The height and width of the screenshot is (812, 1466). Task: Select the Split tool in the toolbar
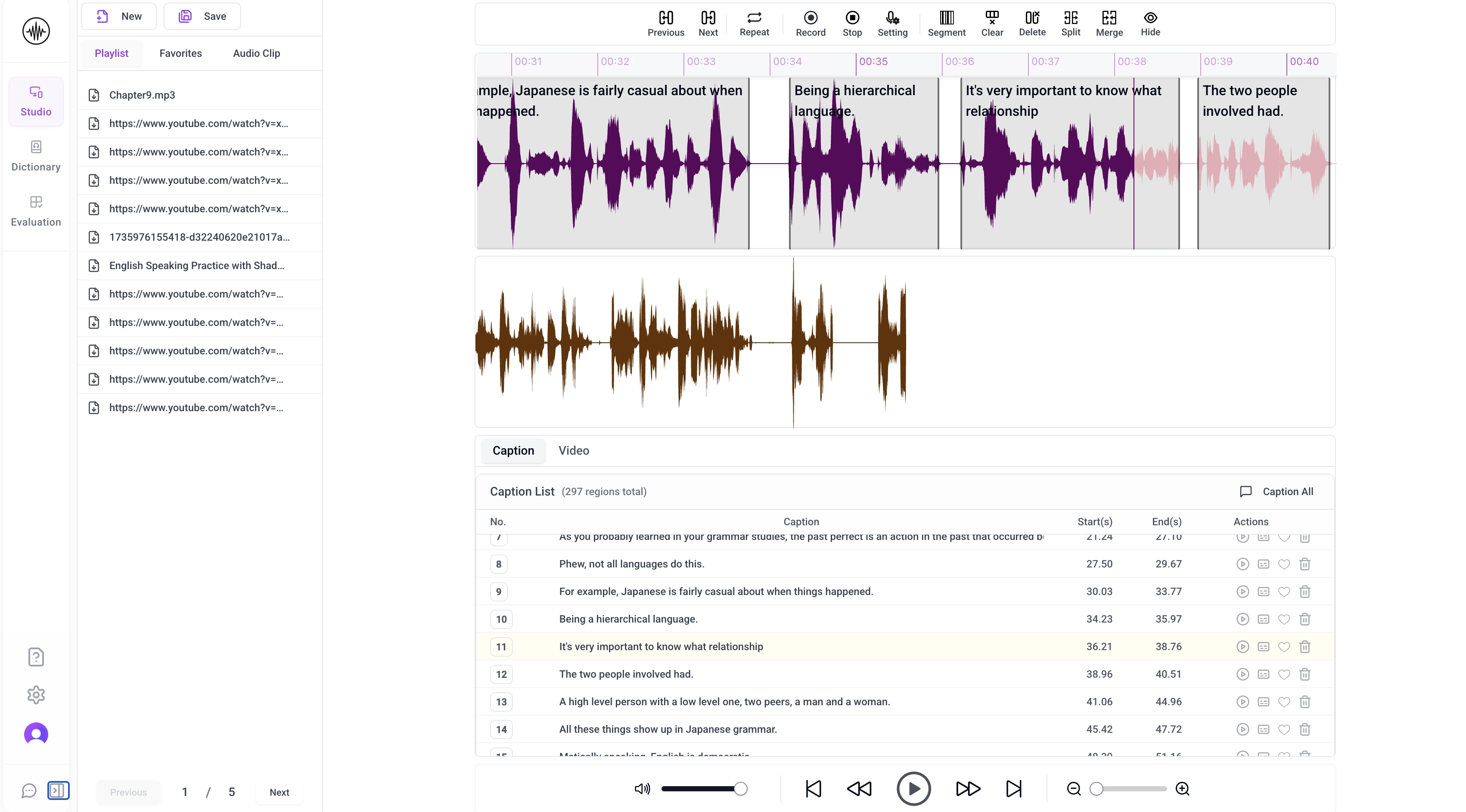point(1071,23)
